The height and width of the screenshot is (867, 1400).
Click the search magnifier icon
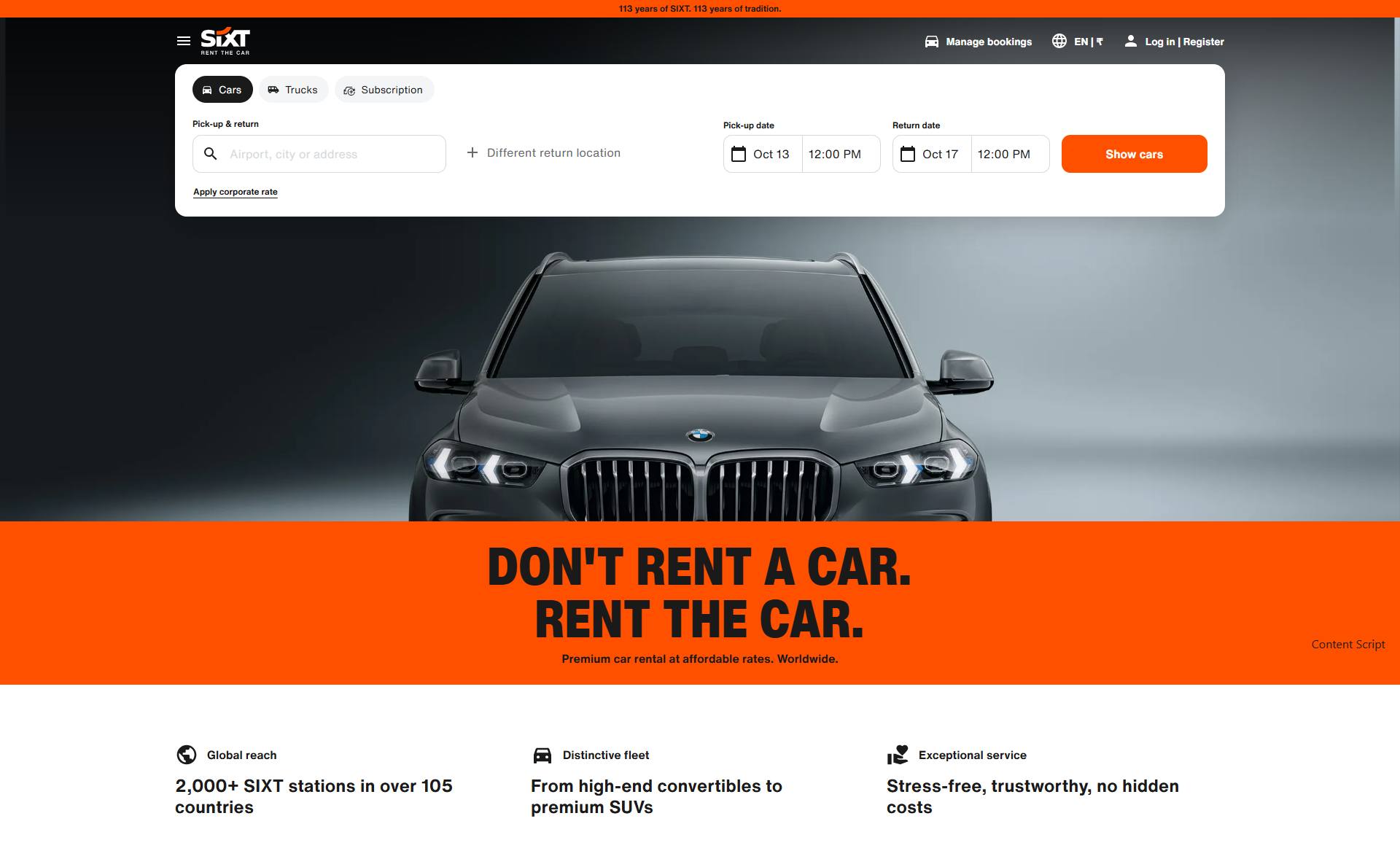point(211,154)
